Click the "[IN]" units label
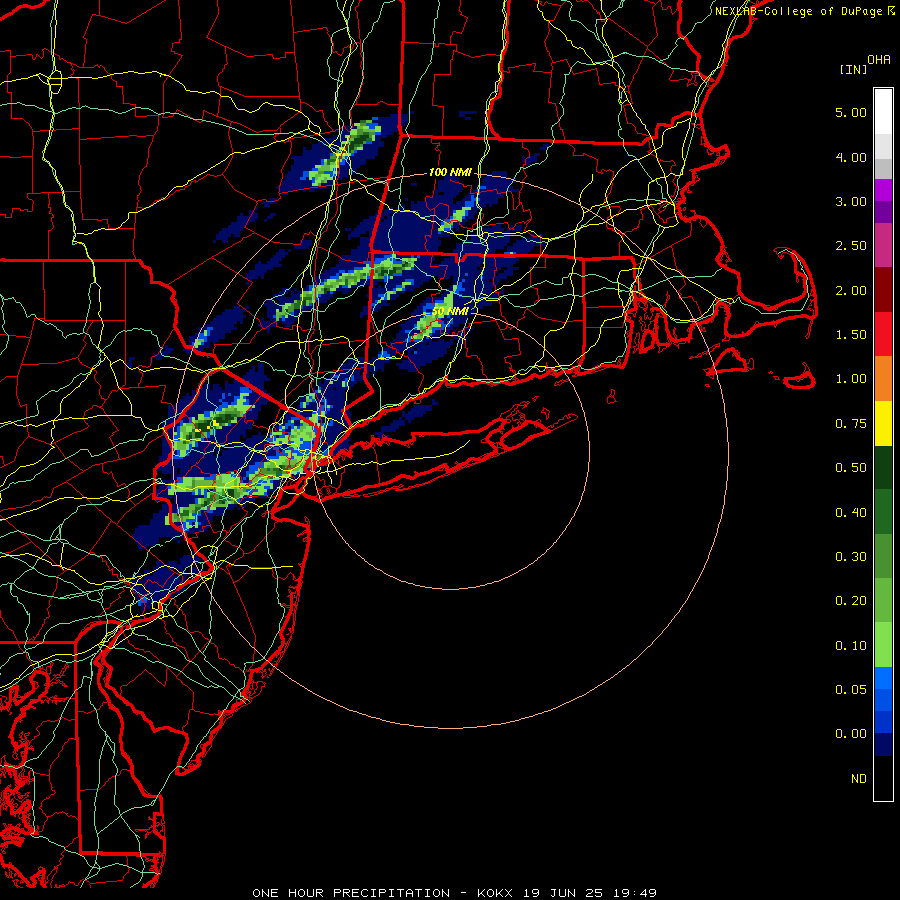Screen dimensions: 900x900 pyautogui.click(x=853, y=69)
